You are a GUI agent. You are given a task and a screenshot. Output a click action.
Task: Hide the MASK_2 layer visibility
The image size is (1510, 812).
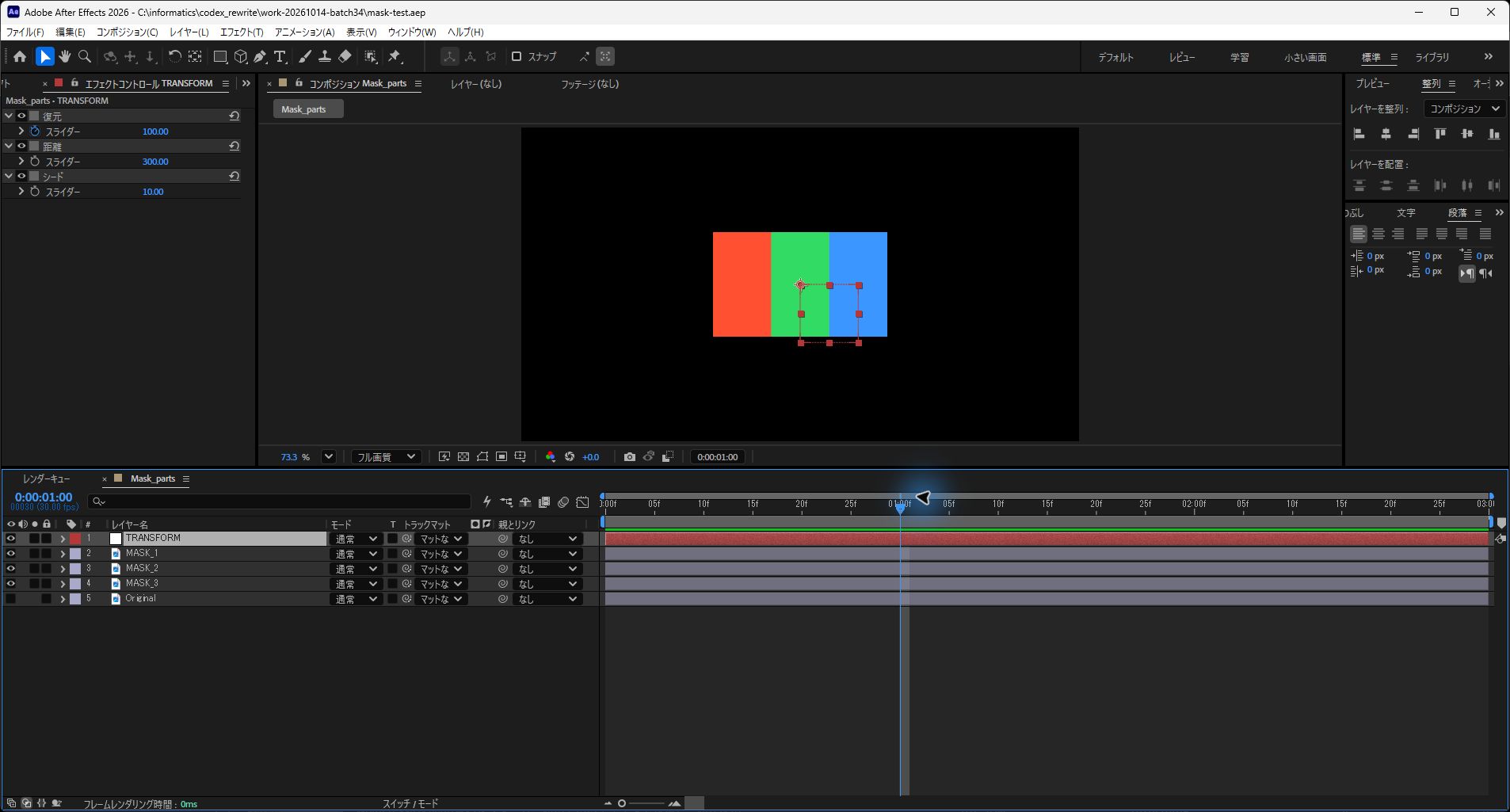point(11,569)
